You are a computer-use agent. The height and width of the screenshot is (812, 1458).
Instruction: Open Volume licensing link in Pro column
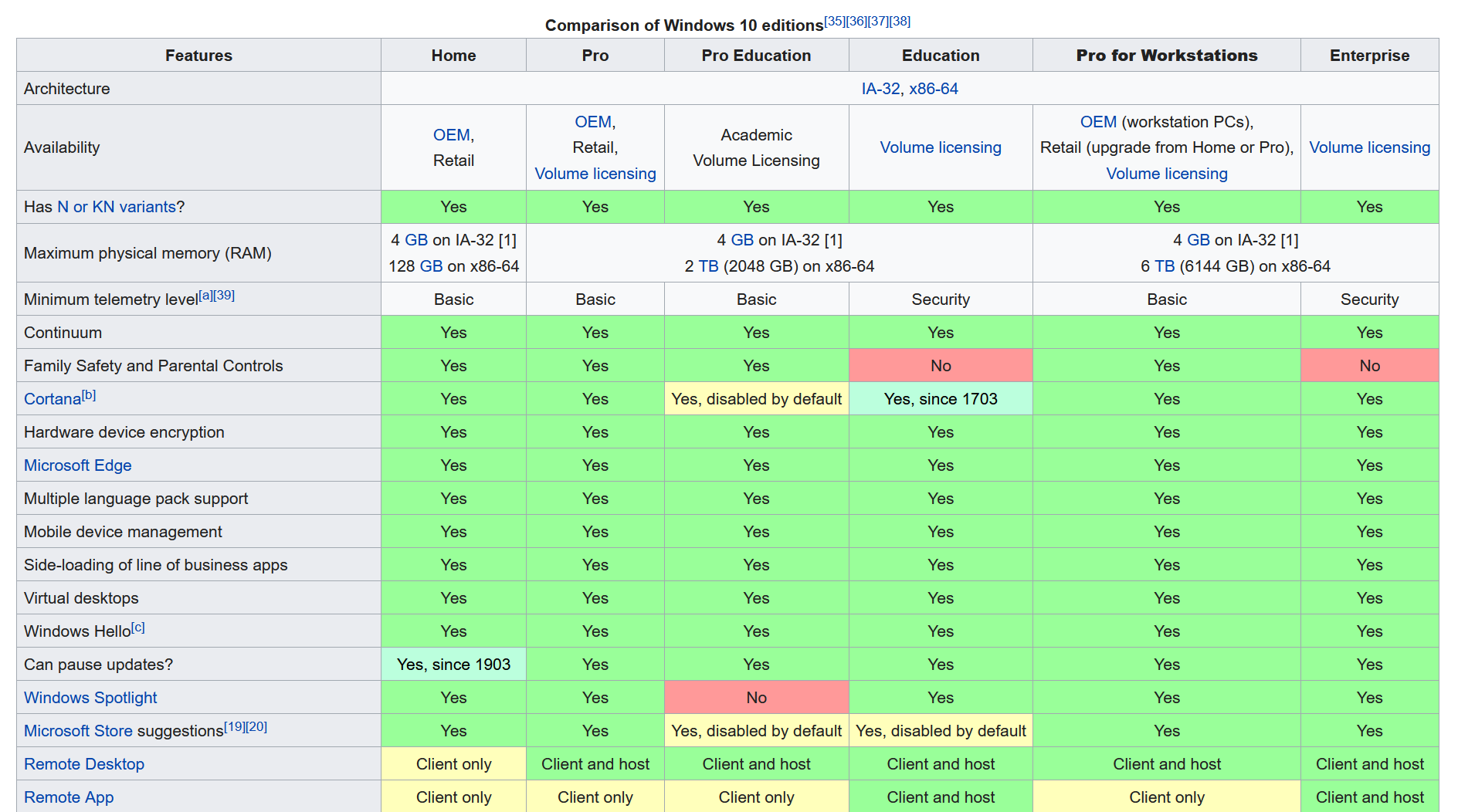595,174
